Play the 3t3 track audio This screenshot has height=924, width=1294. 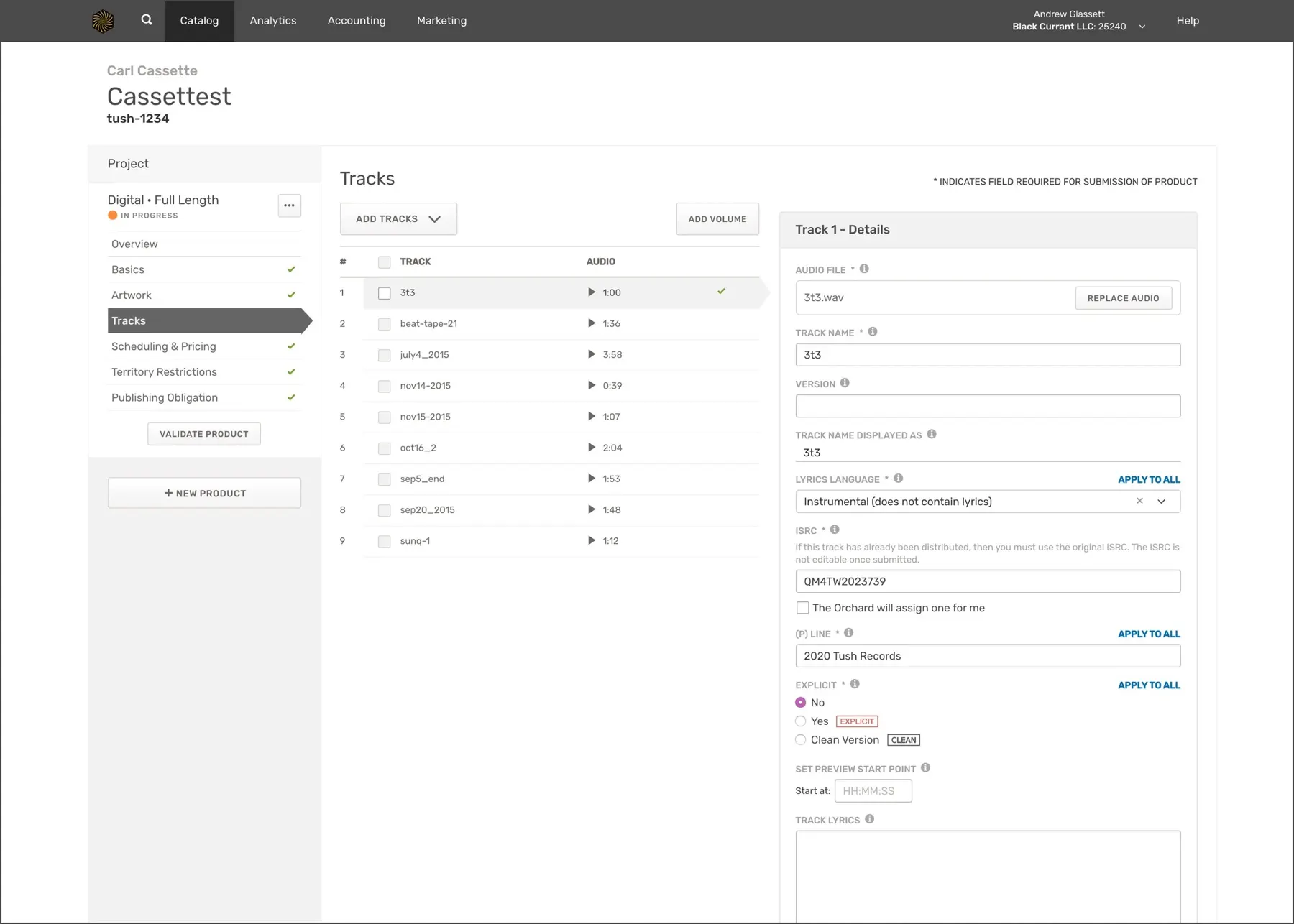591,292
